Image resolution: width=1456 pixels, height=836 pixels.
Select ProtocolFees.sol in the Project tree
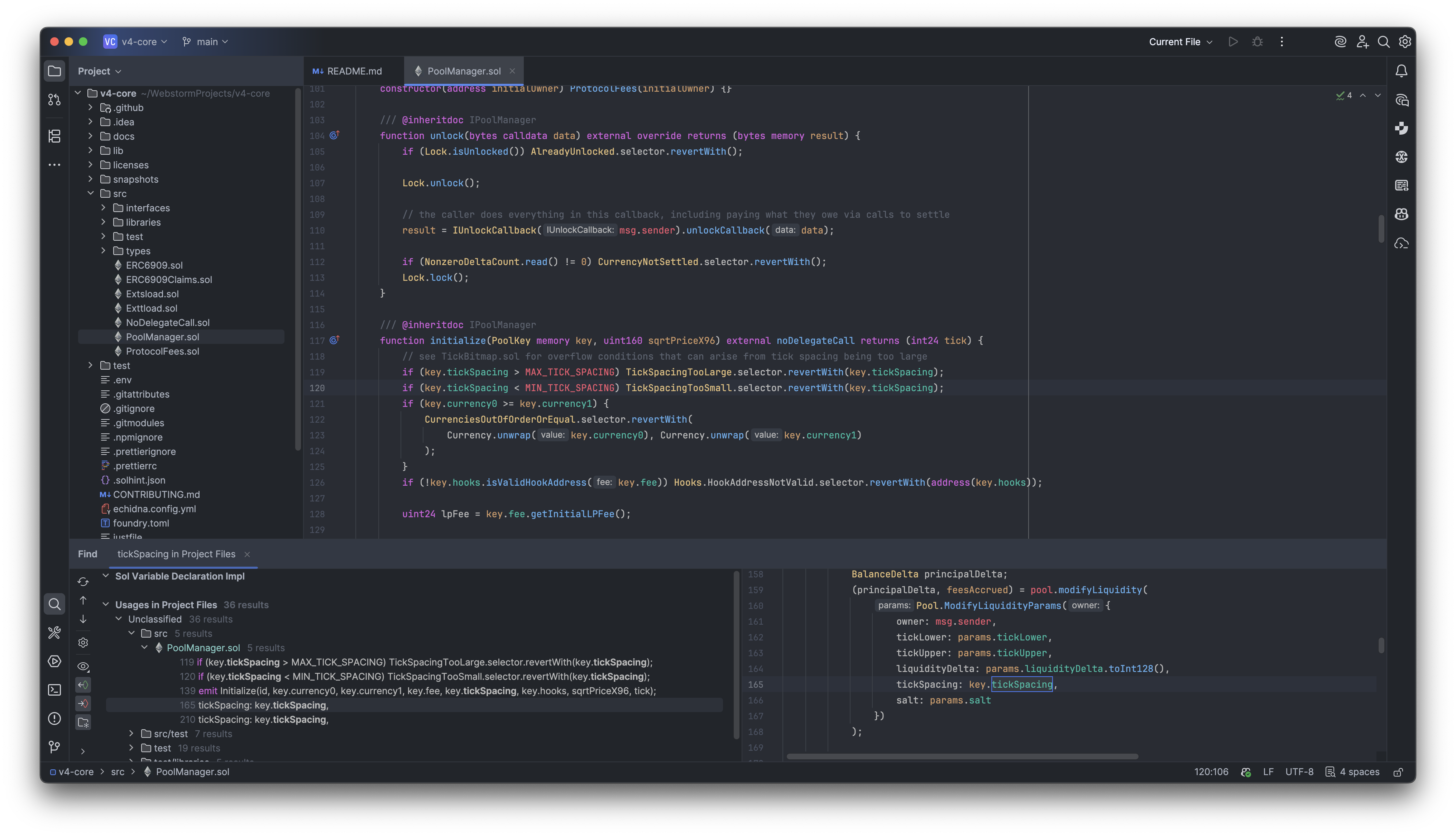[162, 351]
